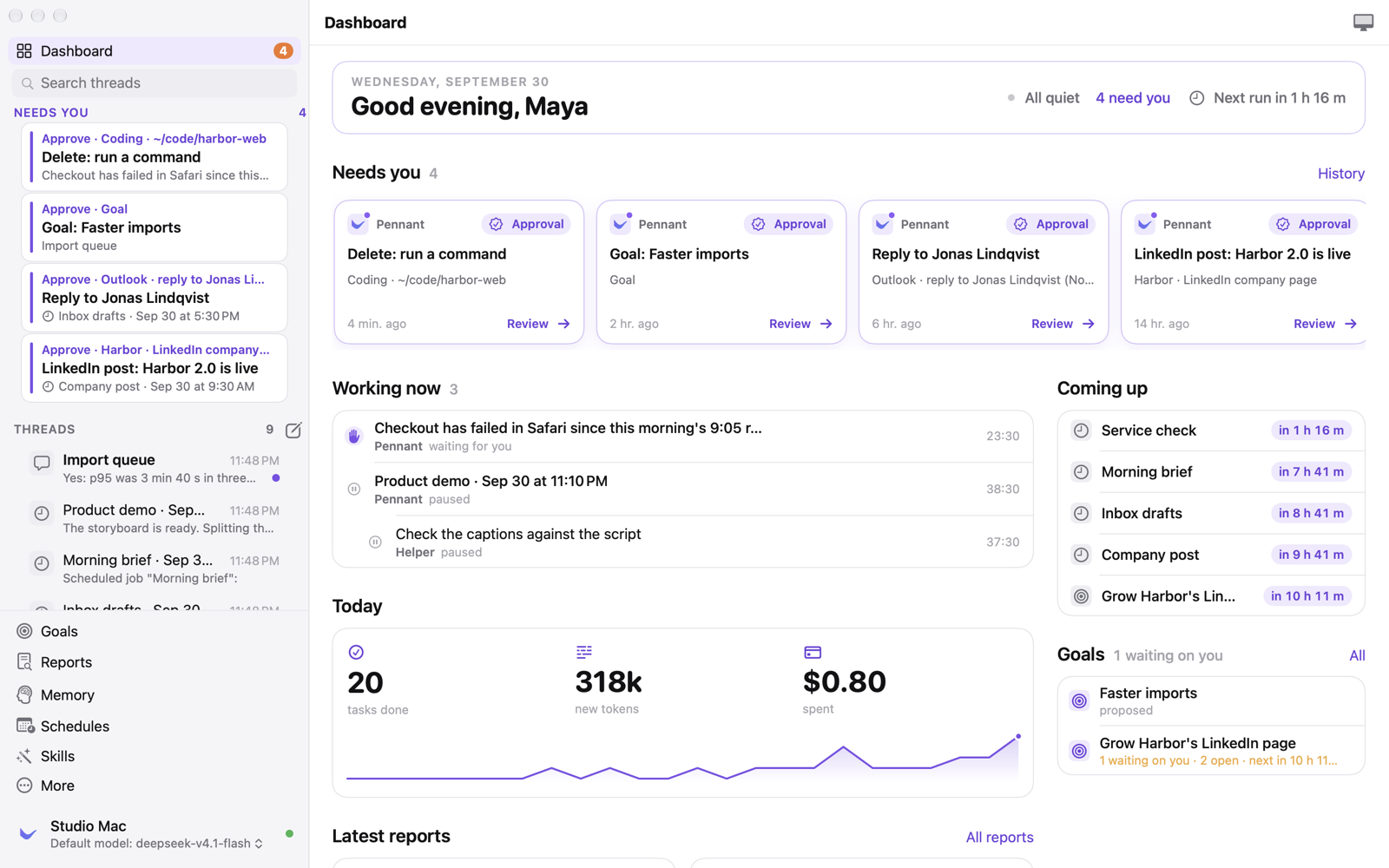Click the tasks done checkmark icon
Image resolution: width=1389 pixels, height=868 pixels.
(356, 653)
